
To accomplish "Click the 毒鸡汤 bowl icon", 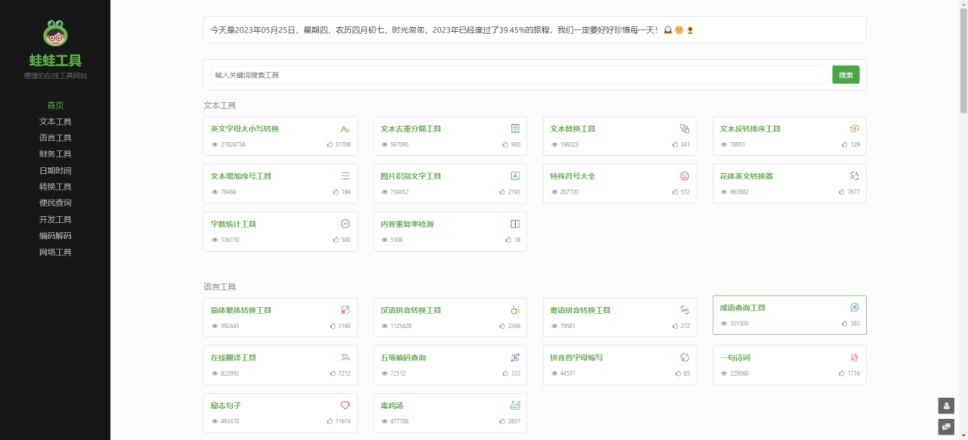I will click(515, 405).
